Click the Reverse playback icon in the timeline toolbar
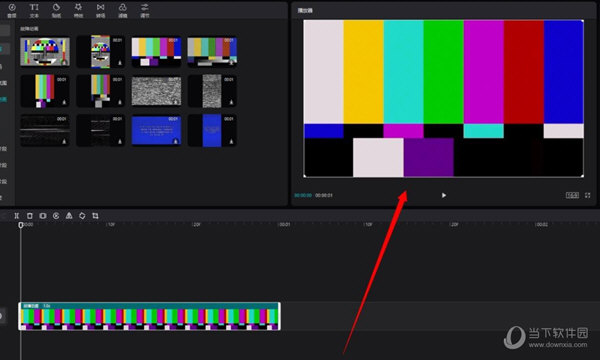The image size is (600, 360). (56, 216)
